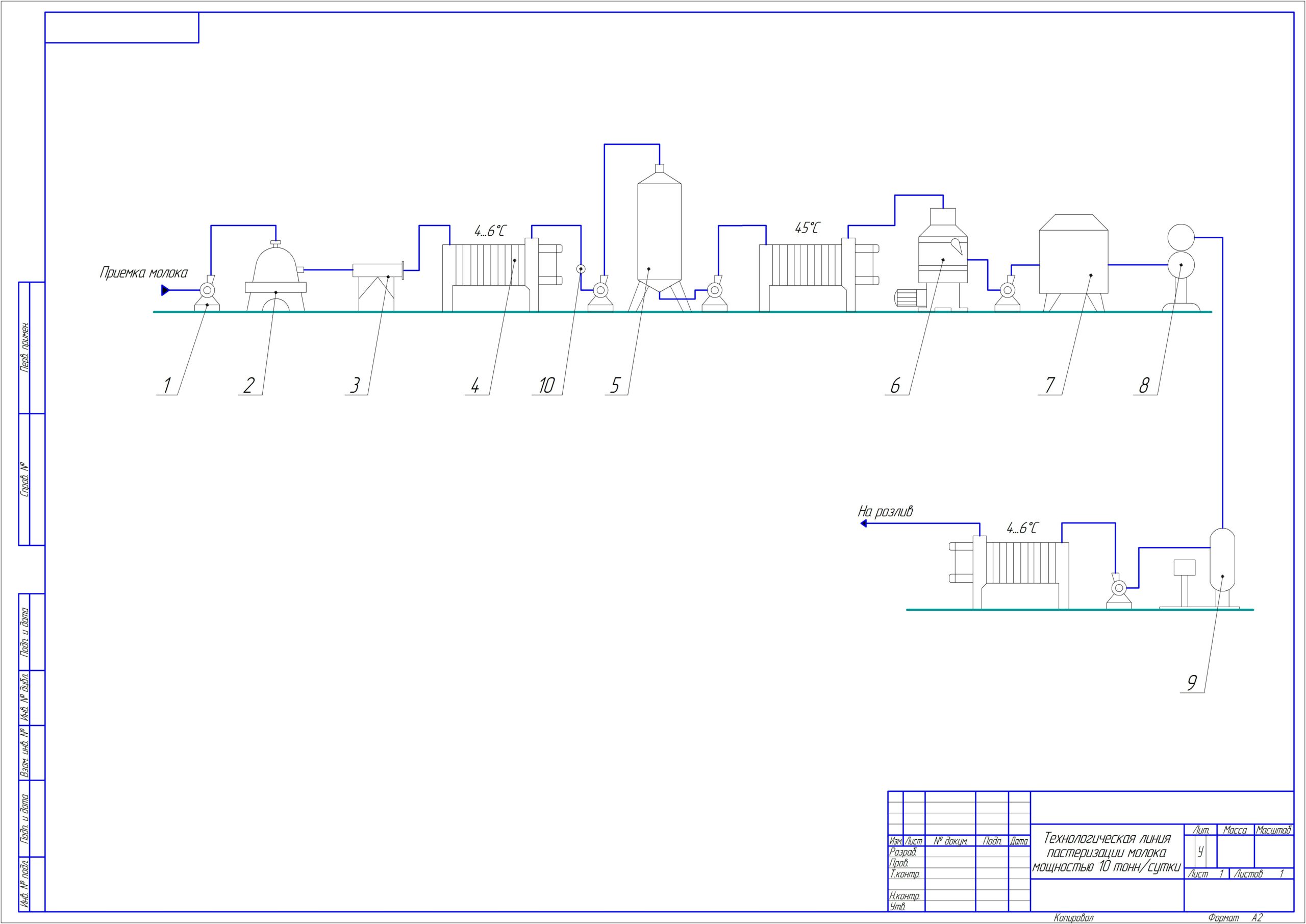Click the "Утв." row label
Screen dimensions: 1306x924
coord(897,907)
